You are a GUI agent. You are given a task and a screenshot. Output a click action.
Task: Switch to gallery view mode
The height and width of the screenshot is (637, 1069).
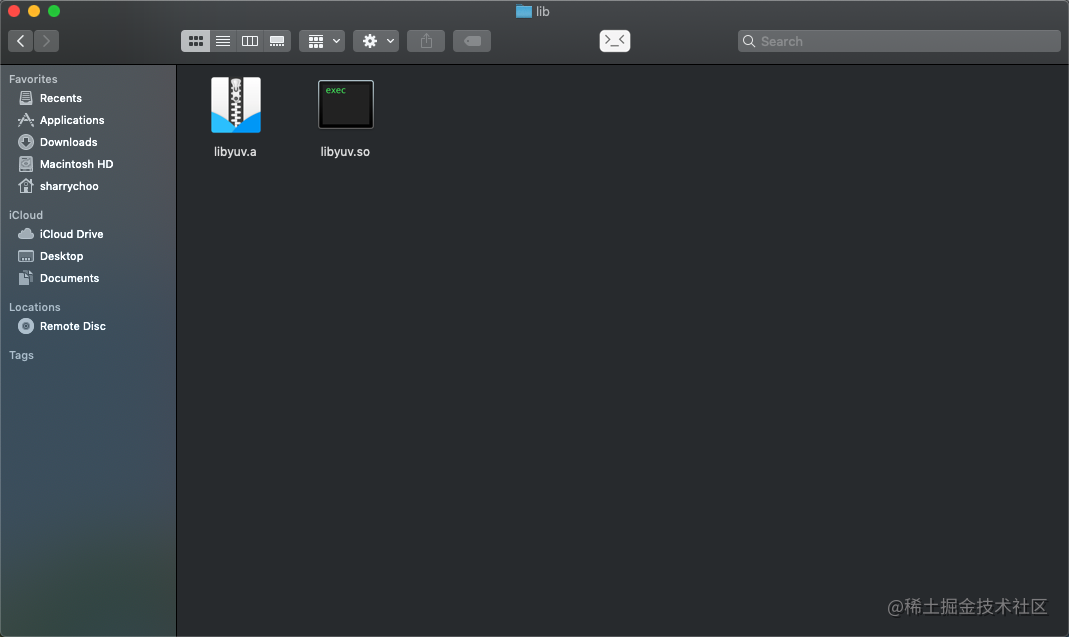277,41
